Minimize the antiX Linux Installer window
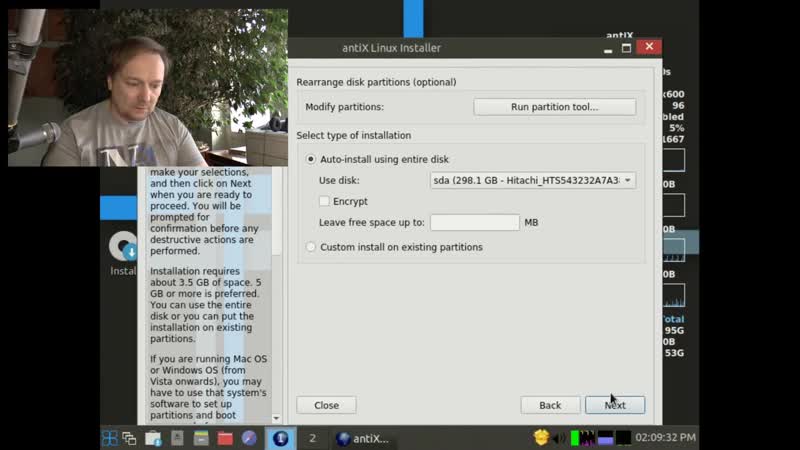The width and height of the screenshot is (800, 450). (x=608, y=48)
